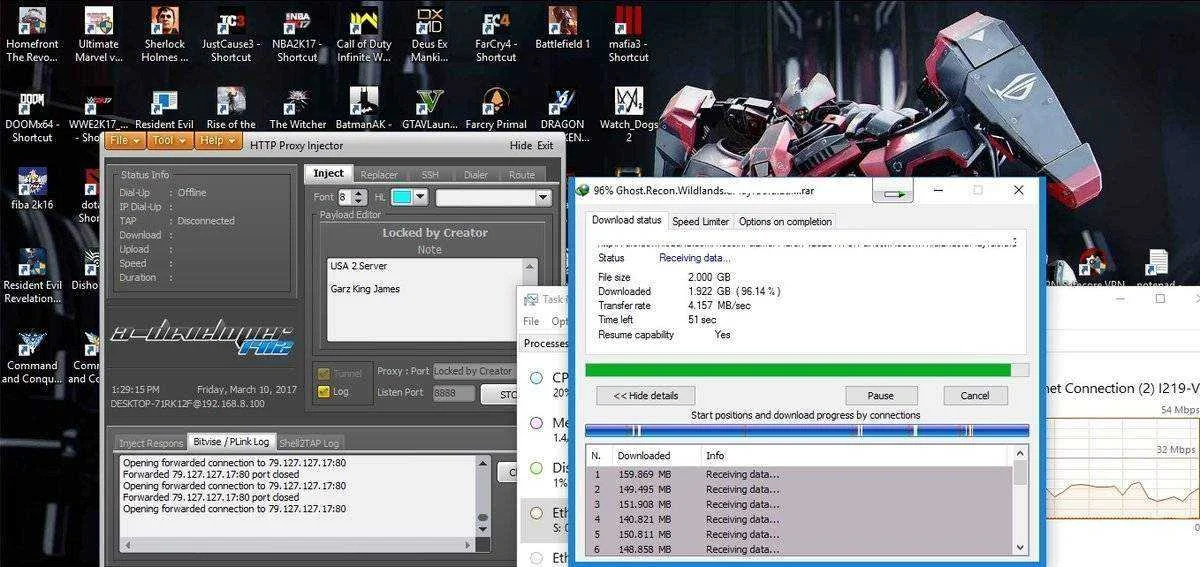Select the JustCause3 shortcut icon
The width and height of the screenshot is (1200, 567).
[x=231, y=35]
